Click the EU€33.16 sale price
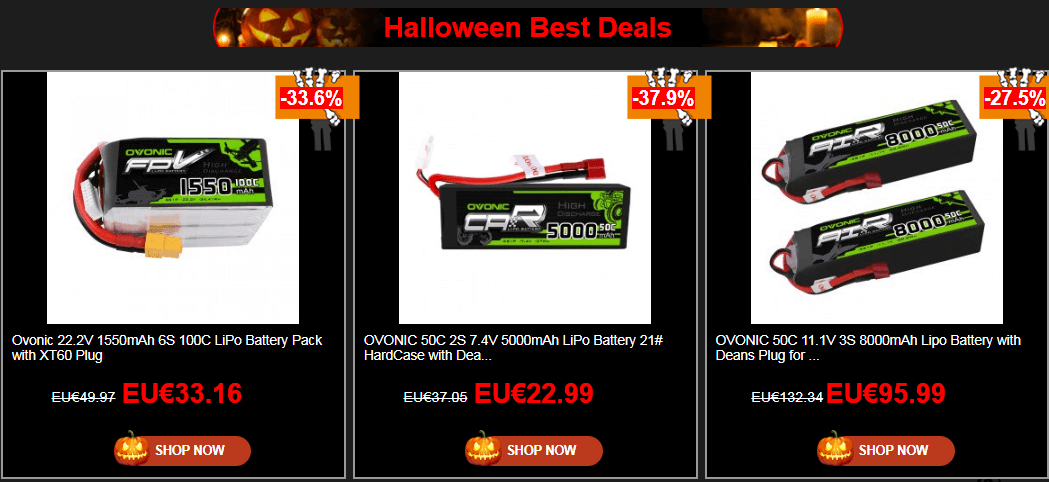This screenshot has height=482, width=1049. [182, 394]
